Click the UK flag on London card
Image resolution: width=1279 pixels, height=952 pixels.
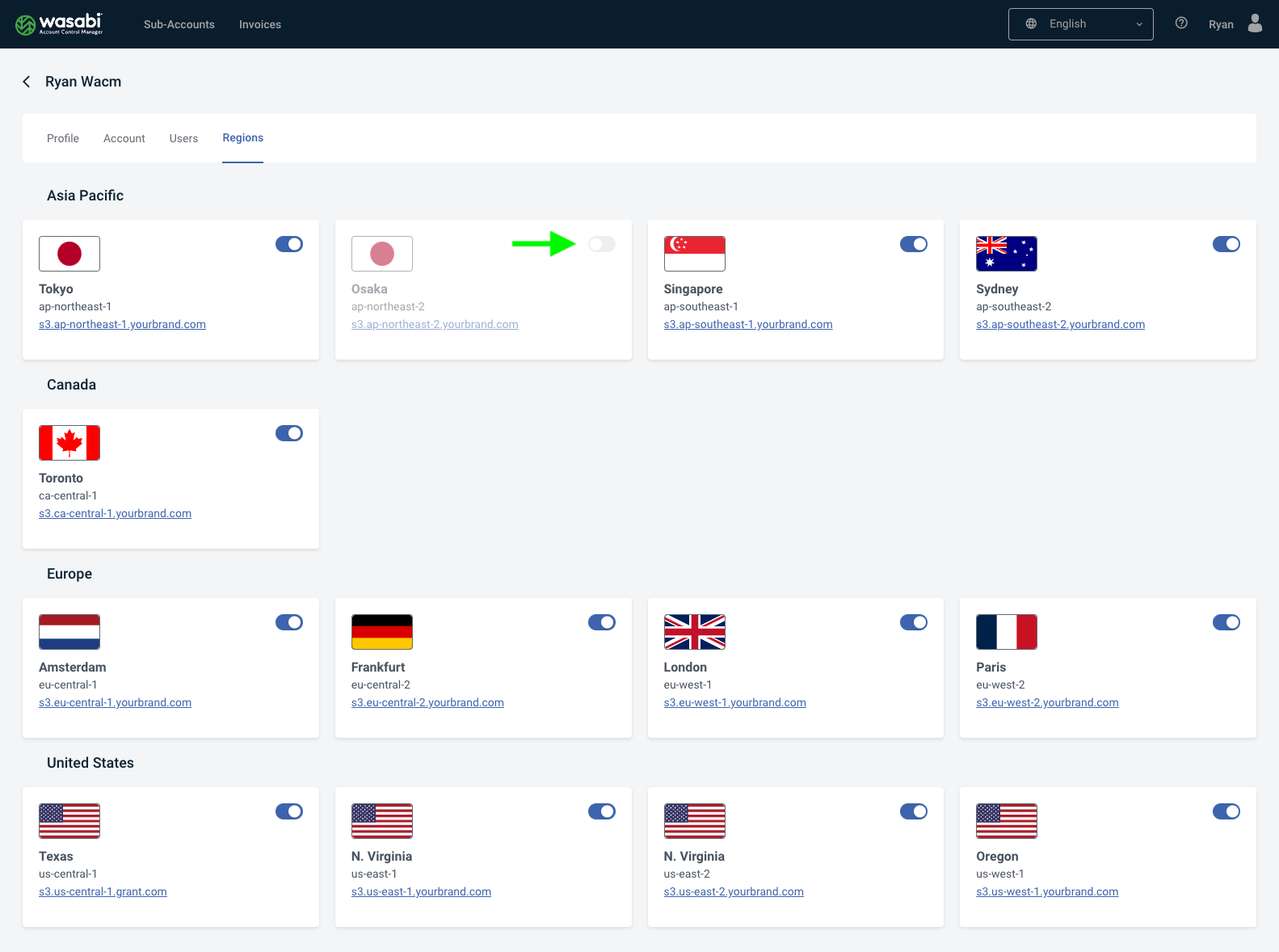695,632
